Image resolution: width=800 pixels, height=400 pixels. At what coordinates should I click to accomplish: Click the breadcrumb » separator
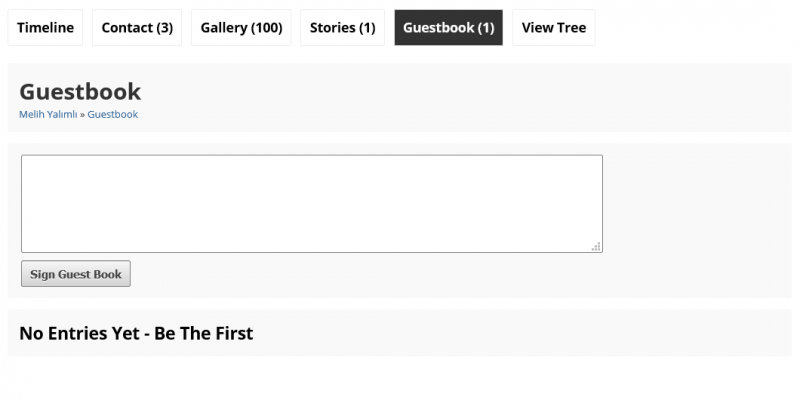(x=83, y=115)
